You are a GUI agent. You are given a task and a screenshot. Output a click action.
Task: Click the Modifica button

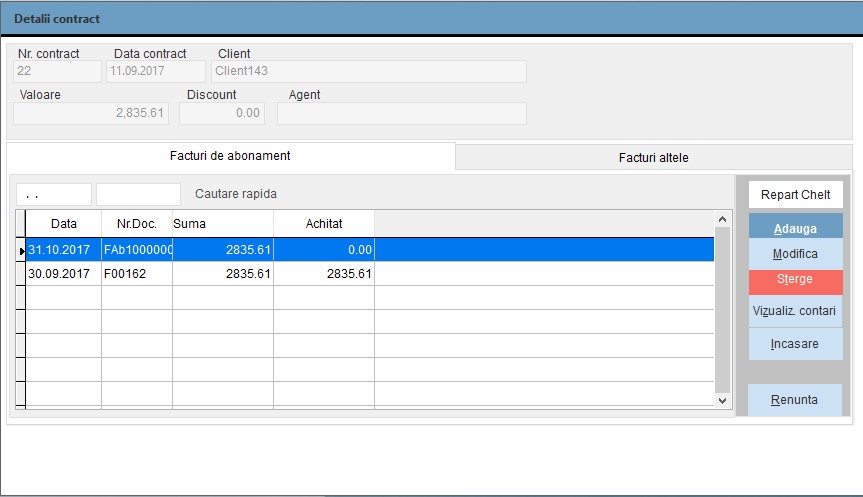(795, 254)
